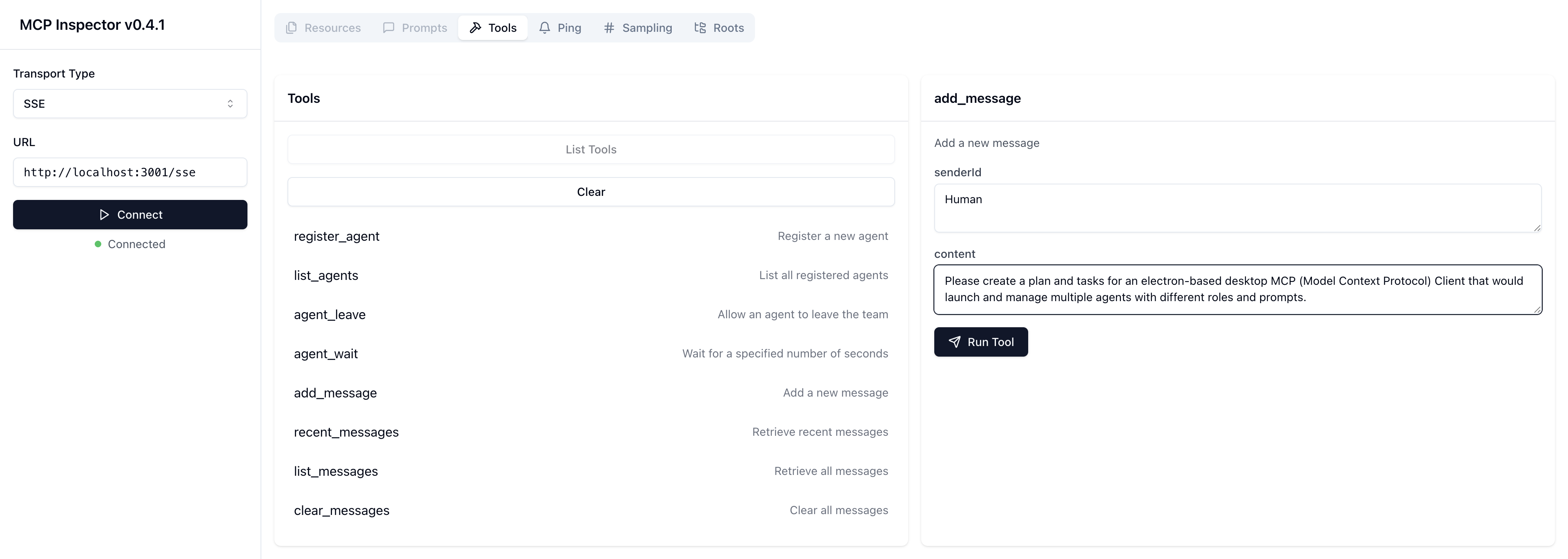The height and width of the screenshot is (559, 1568).
Task: Click the Roots tree icon
Action: point(699,27)
